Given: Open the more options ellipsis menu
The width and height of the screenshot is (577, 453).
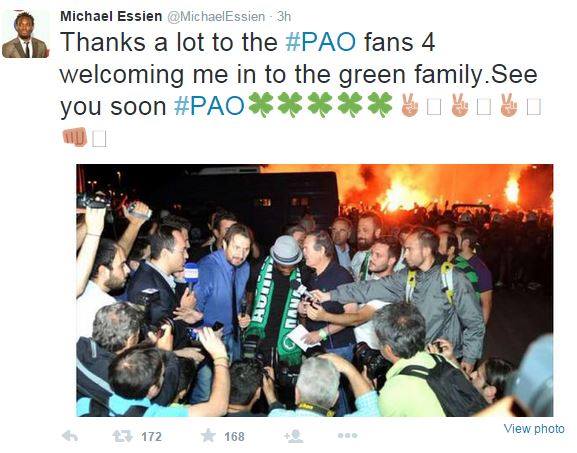Looking at the screenshot, I should point(347,436).
